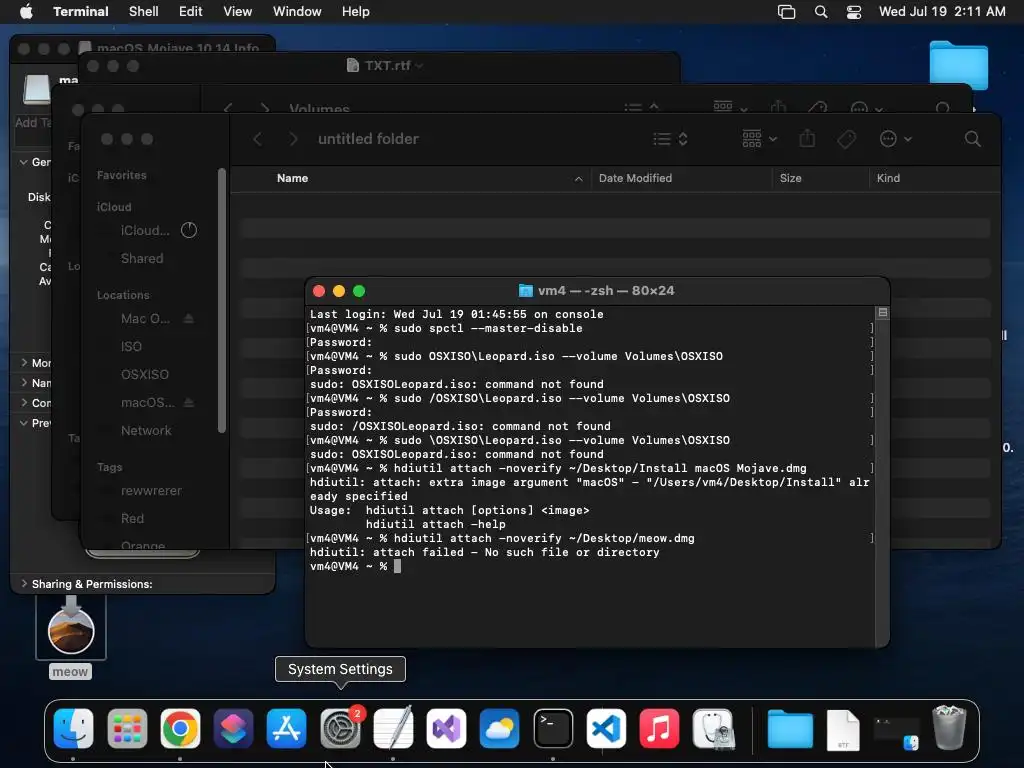This screenshot has width=1024, height=768.
Task: Click the Stage Manager menu bar icon
Action: 786,12
